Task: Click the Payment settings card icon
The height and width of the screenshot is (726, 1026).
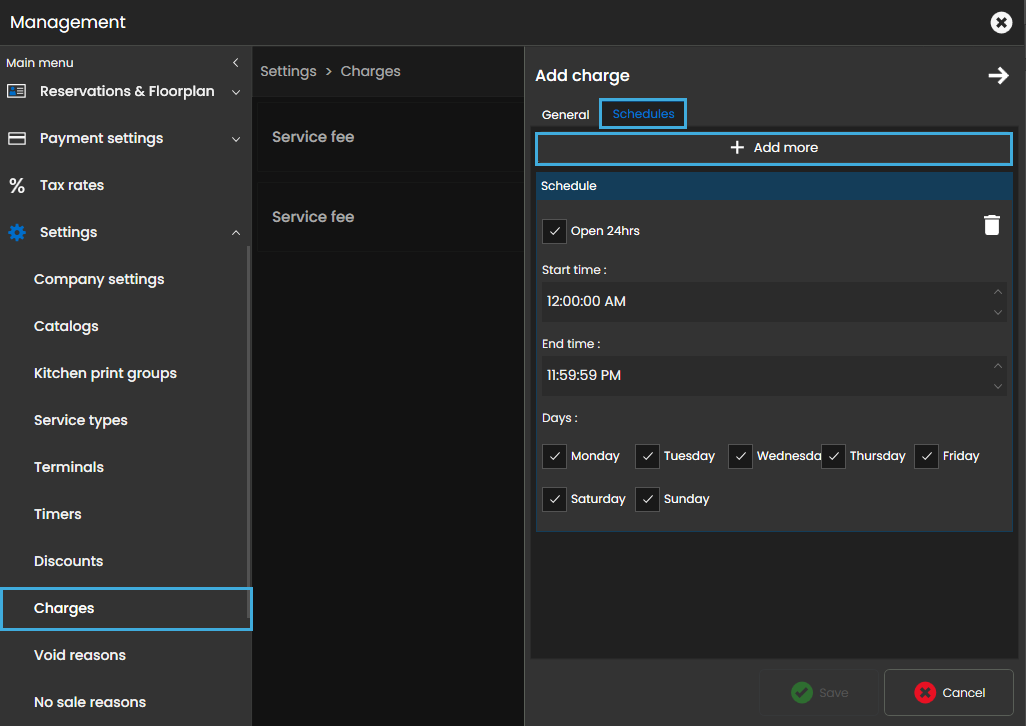Action: pyautogui.click(x=17, y=138)
